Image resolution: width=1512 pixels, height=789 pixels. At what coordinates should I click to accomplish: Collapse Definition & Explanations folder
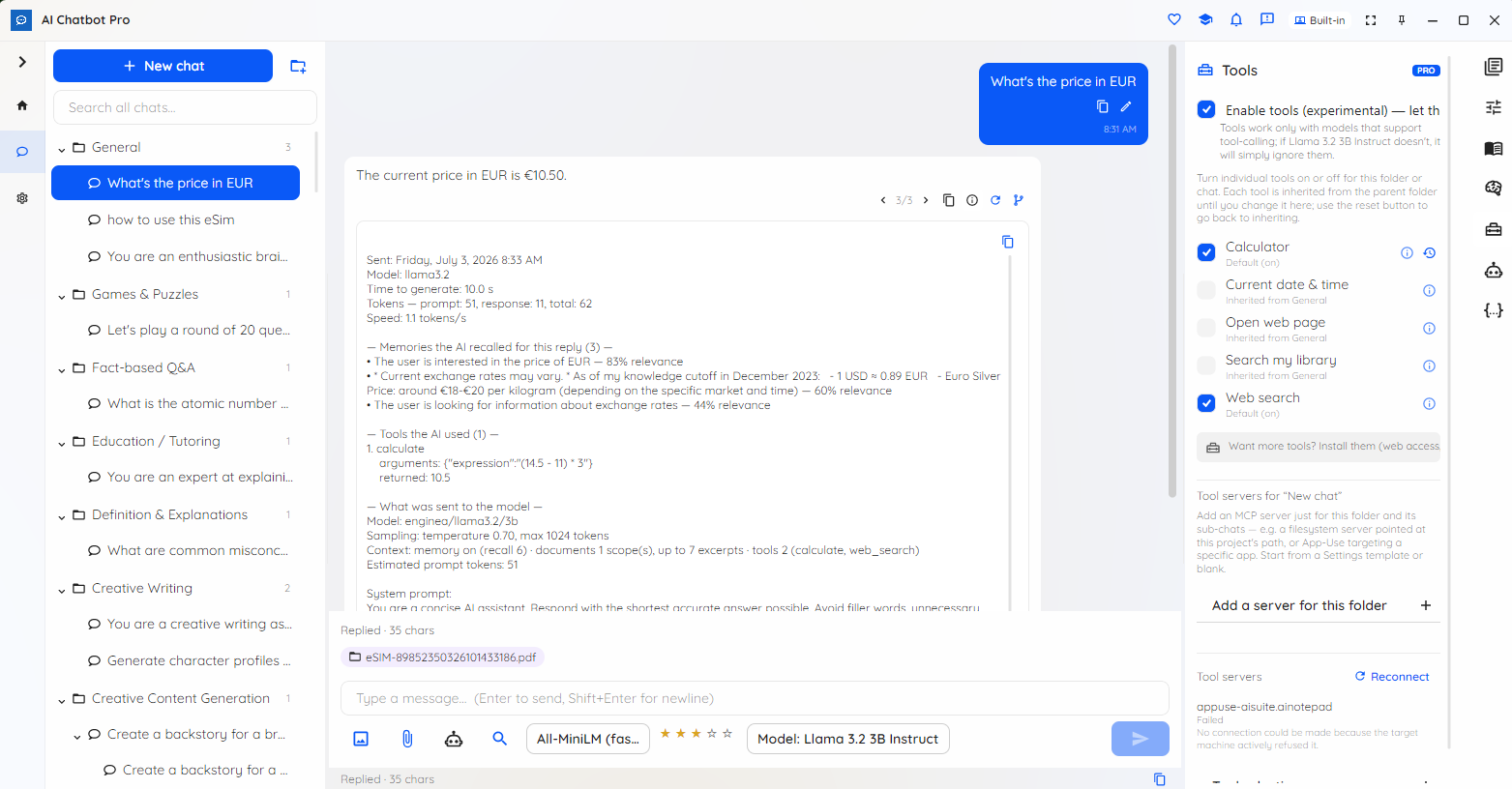pos(62,515)
